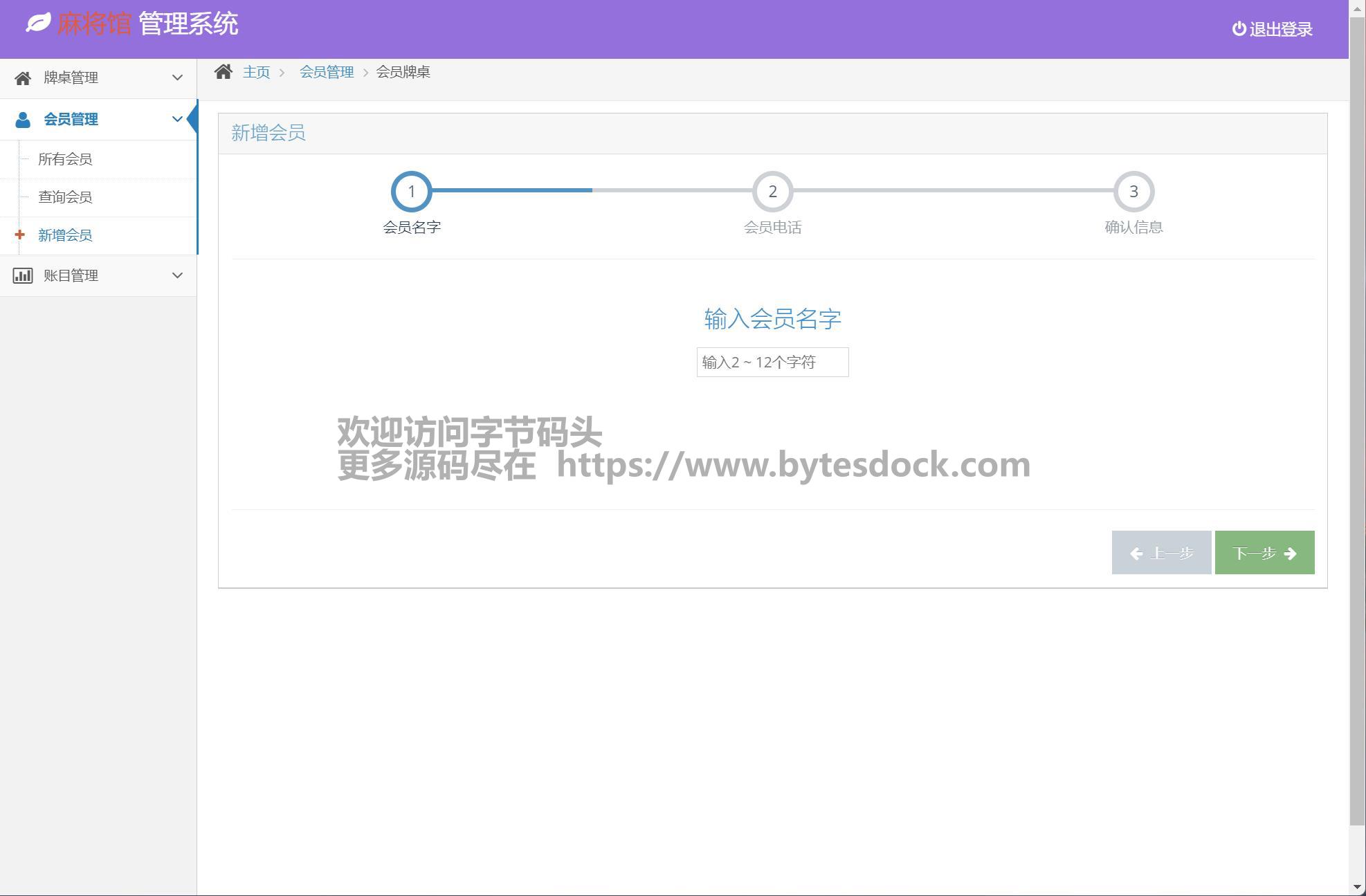
Task: Click step 3 circle 确认信息
Action: click(x=1133, y=192)
